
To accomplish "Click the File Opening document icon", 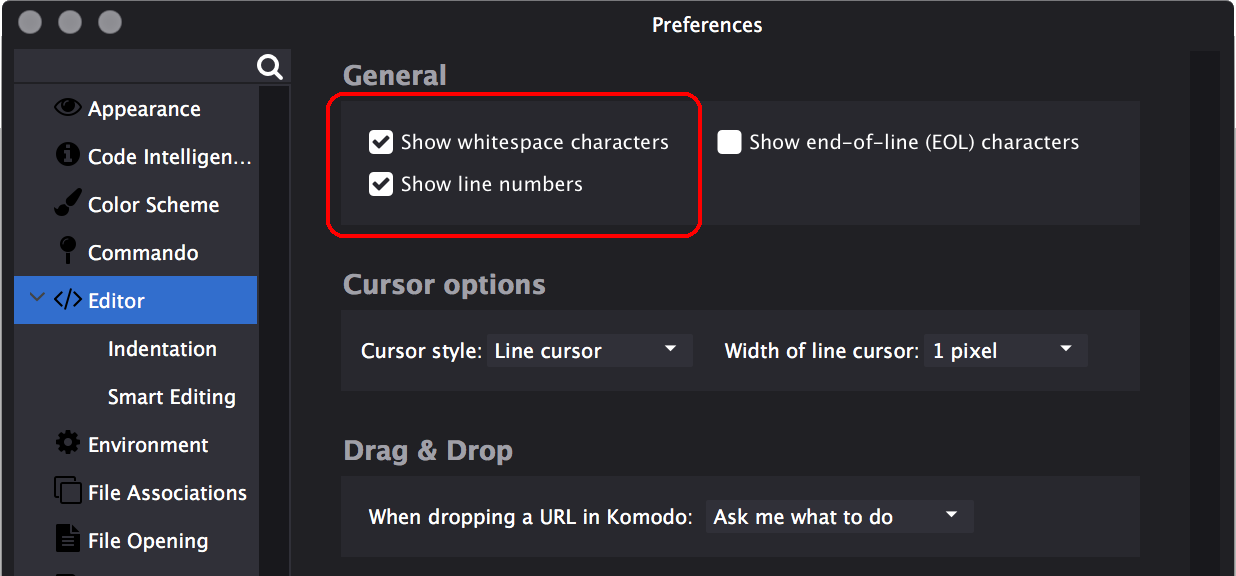I will [68, 539].
